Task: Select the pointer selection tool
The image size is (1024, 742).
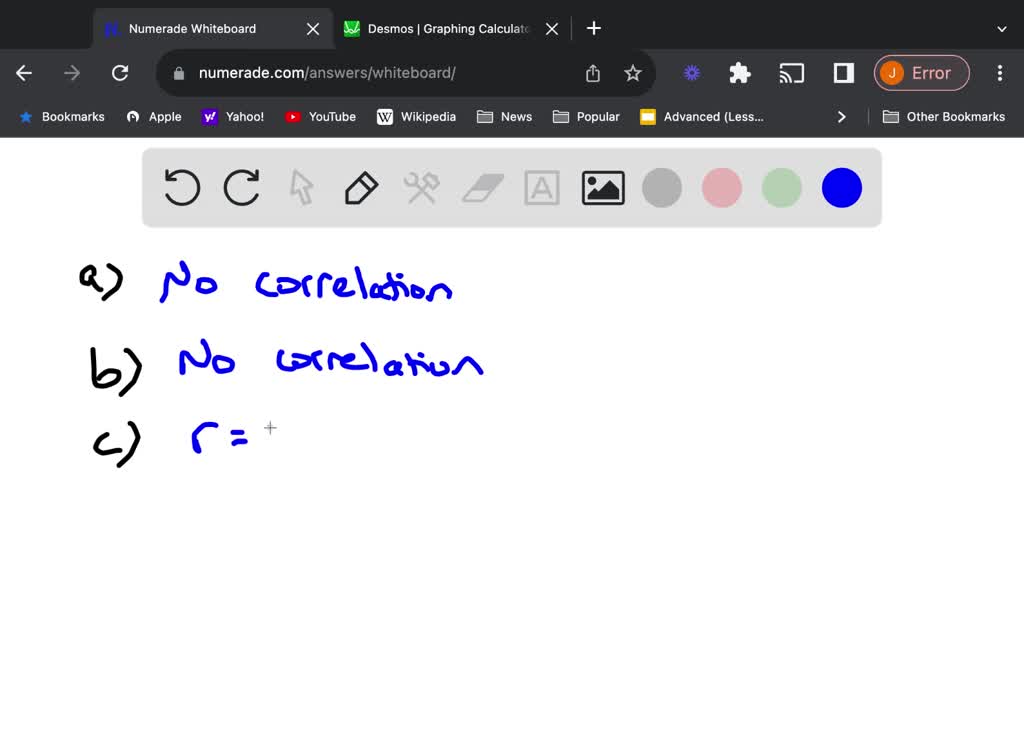Action: tap(301, 188)
